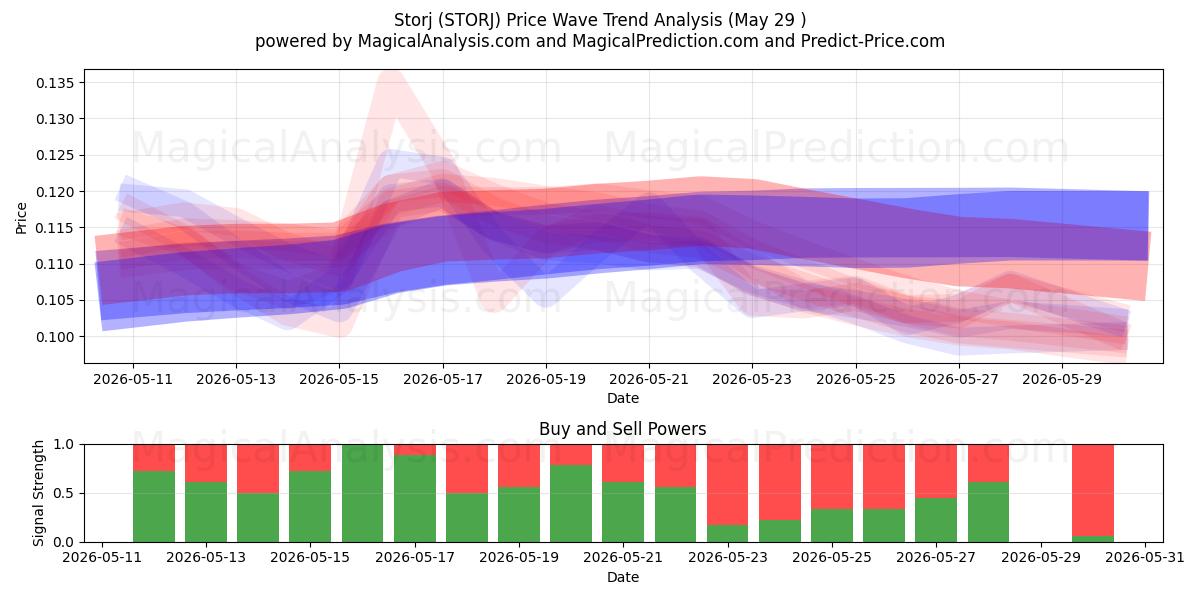
Task: Click the green bar for 2026-05-16
Action: 362,493
